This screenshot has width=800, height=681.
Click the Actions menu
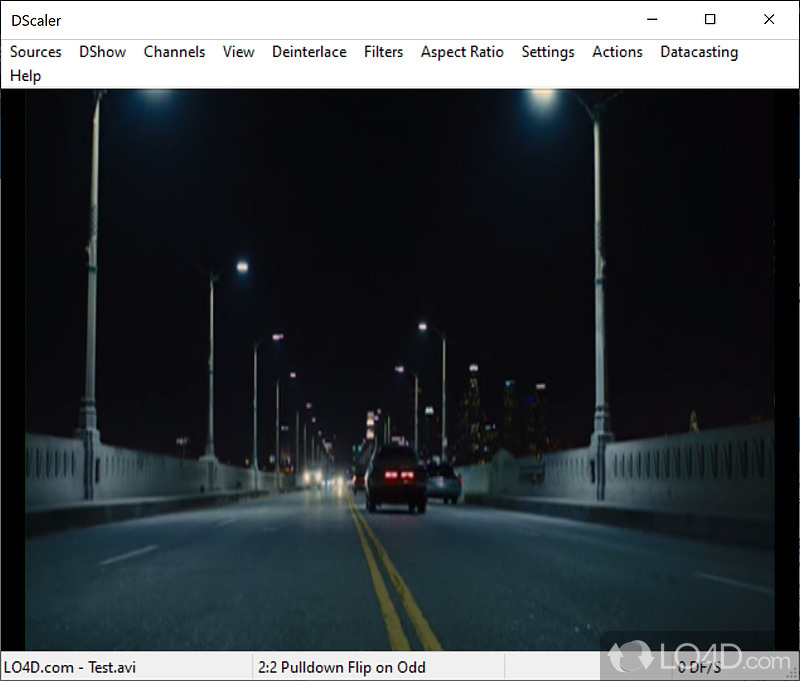[x=617, y=52]
